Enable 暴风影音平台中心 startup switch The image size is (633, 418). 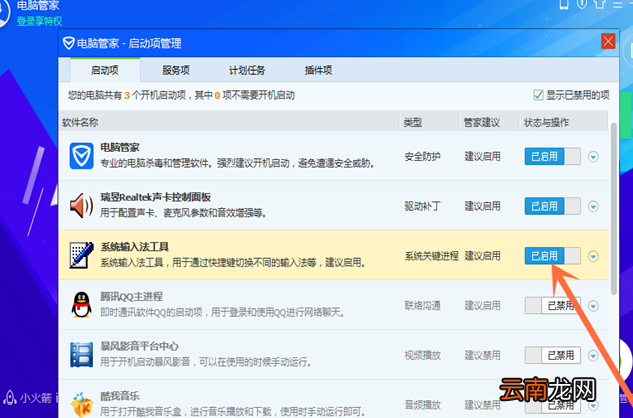[552, 355]
